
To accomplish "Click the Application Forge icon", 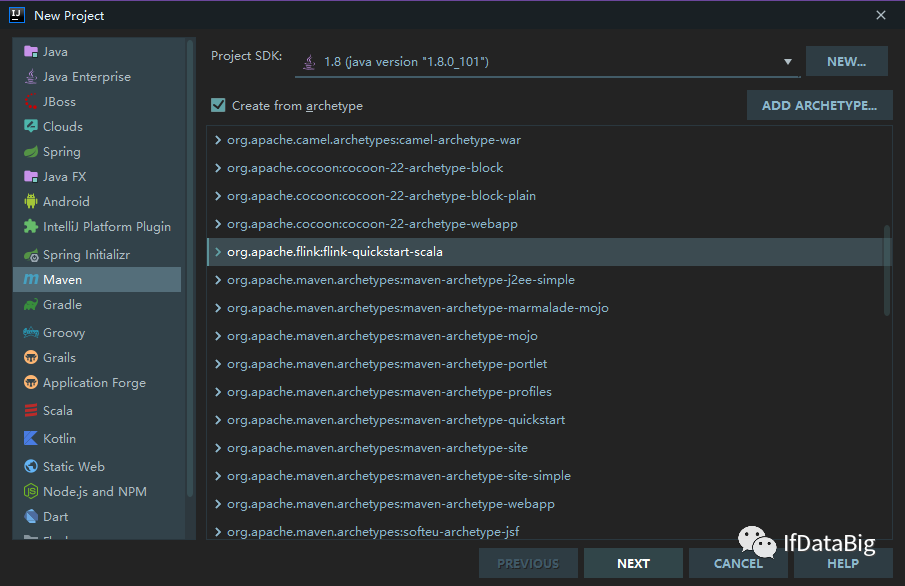I will (31, 383).
